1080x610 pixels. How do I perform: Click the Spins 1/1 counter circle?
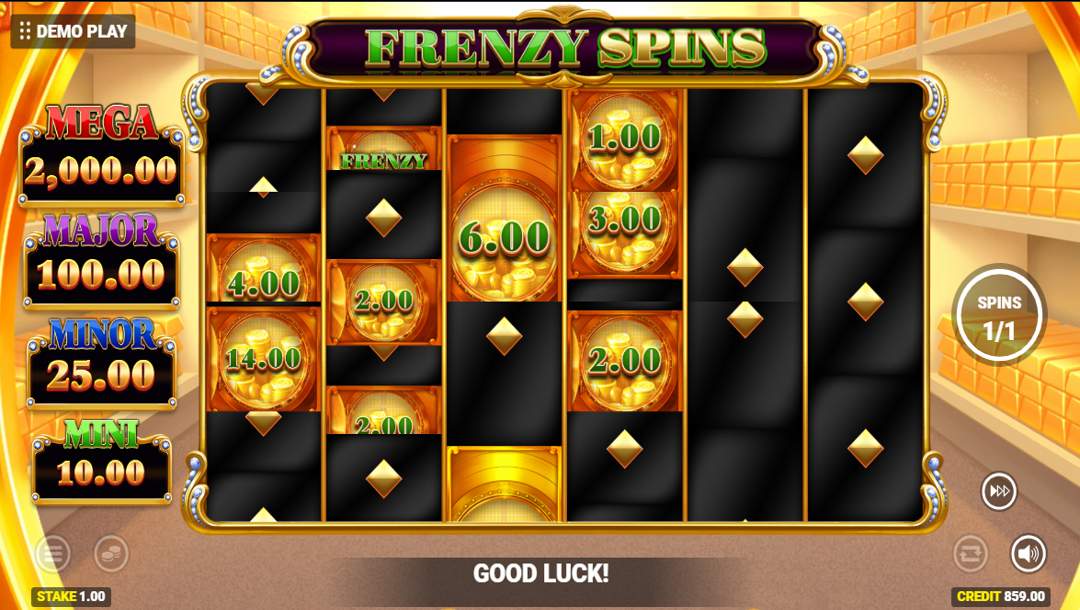[999, 316]
